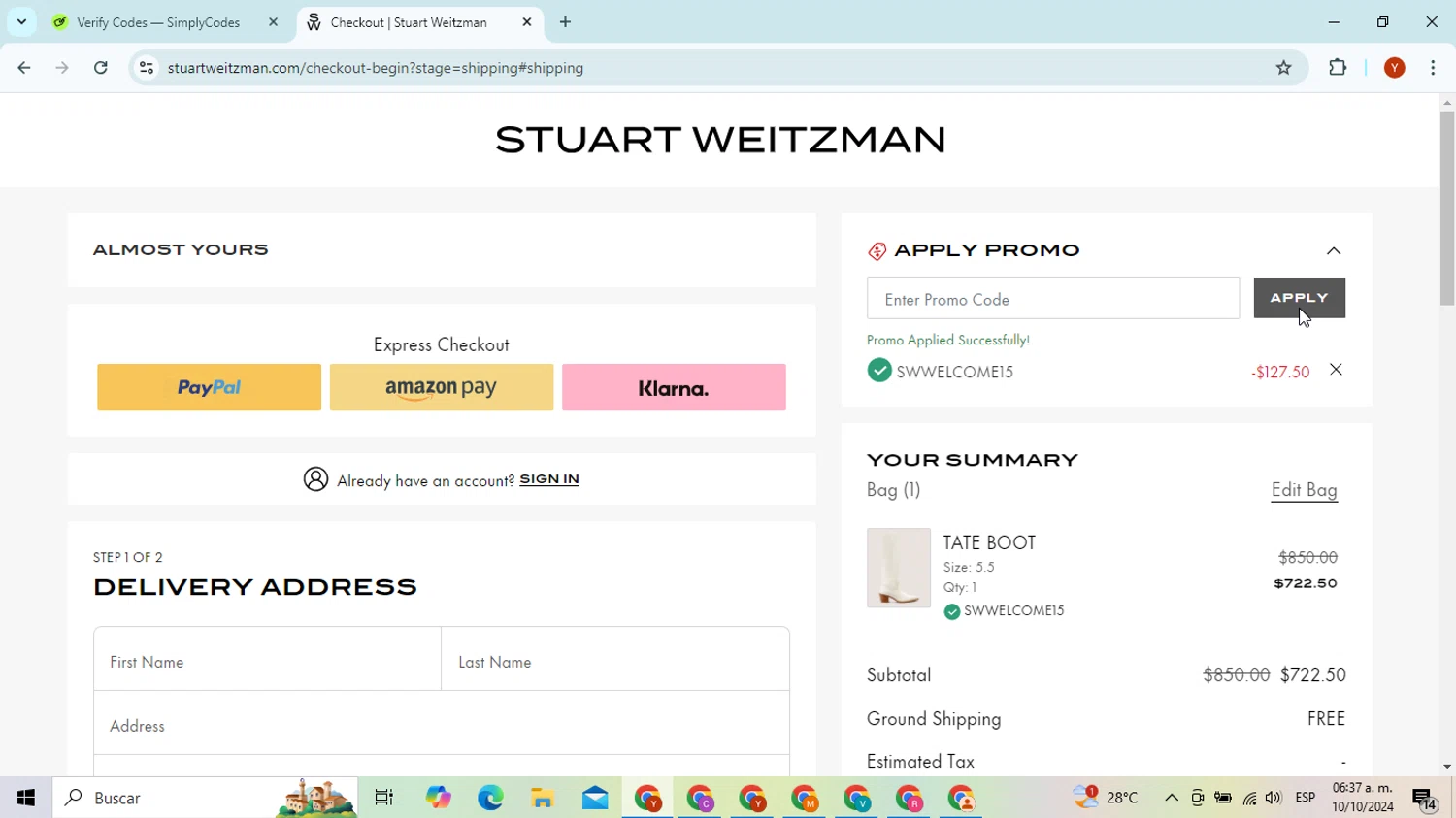The width and height of the screenshot is (1456, 818).
Task: View site information icon in address bar
Action: [x=147, y=68]
